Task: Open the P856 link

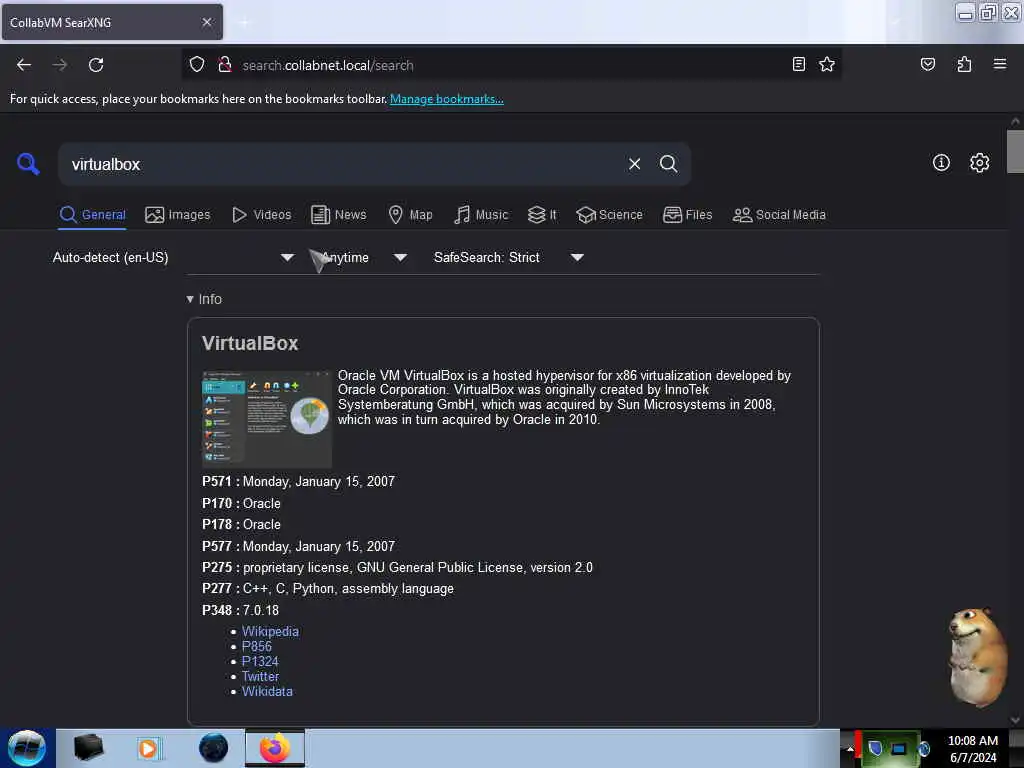Action: (x=257, y=647)
